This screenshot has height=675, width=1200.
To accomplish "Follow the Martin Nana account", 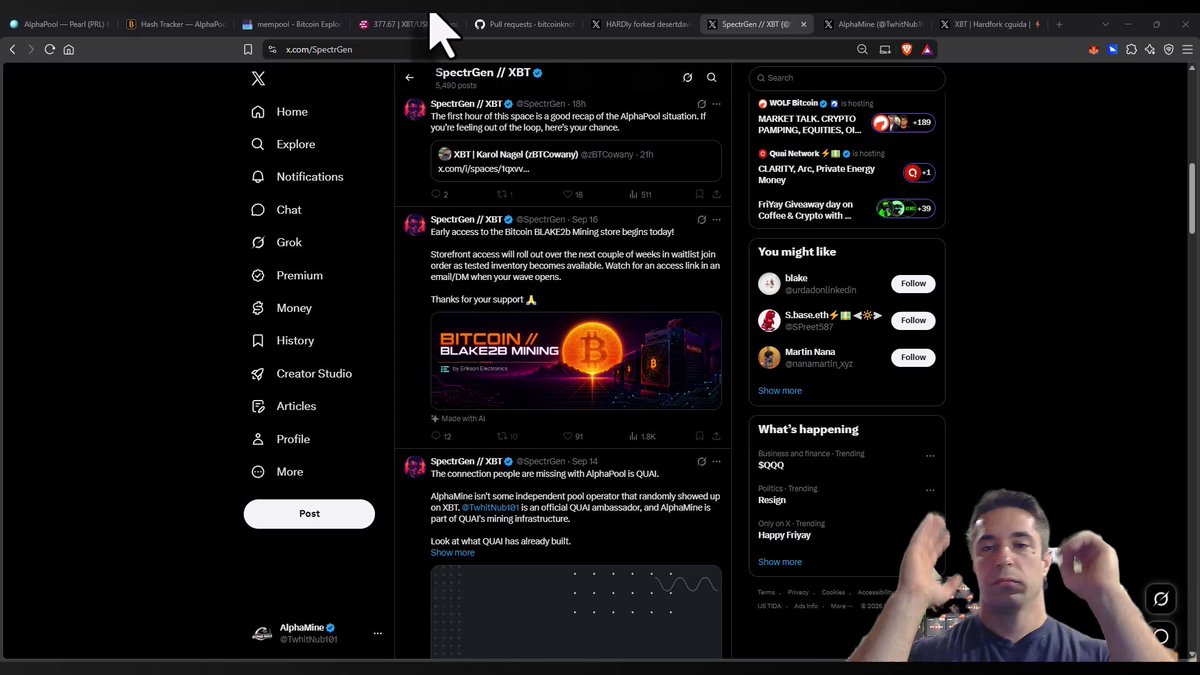I will click(913, 357).
